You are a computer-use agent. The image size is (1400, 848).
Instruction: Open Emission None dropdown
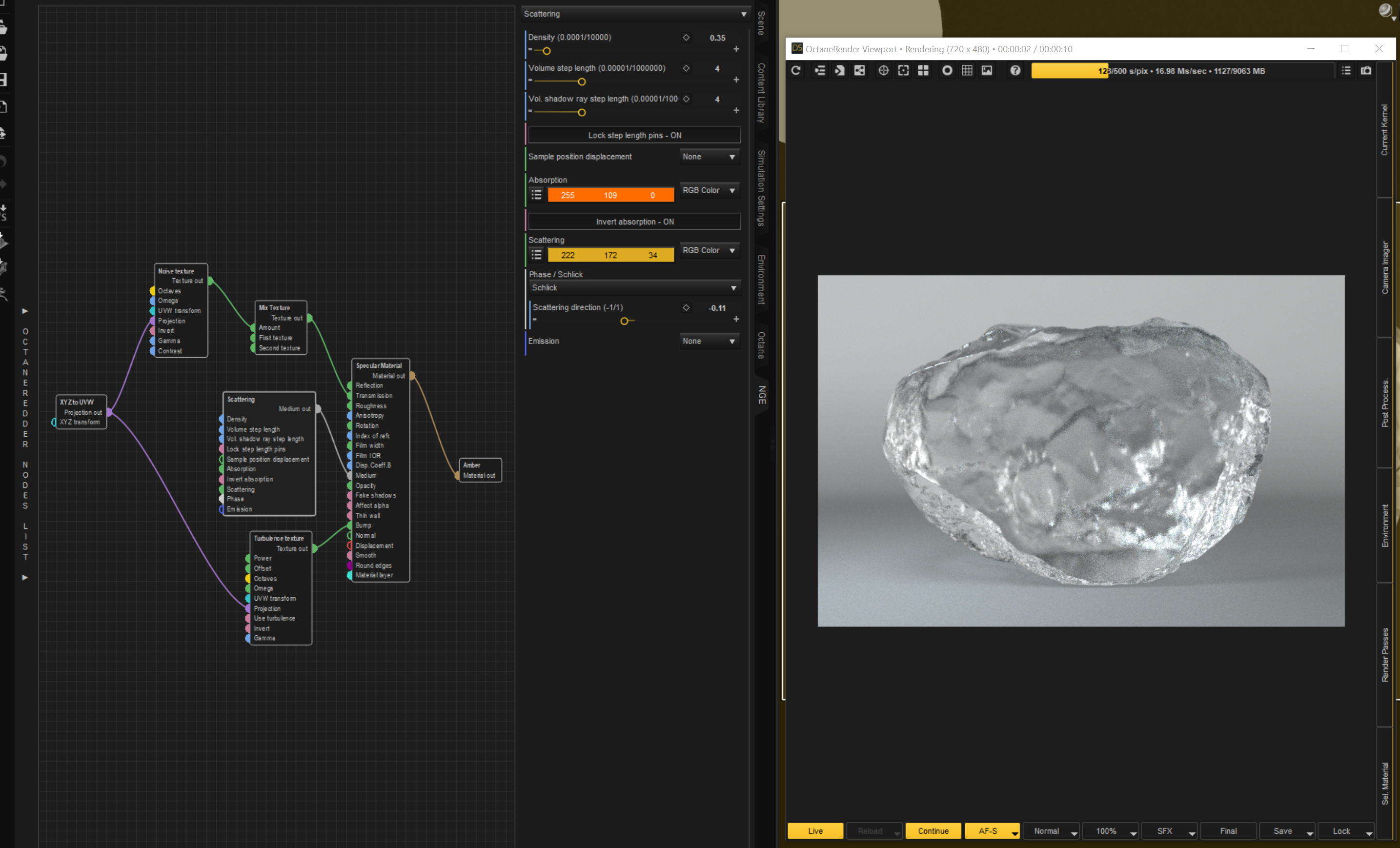coord(709,341)
